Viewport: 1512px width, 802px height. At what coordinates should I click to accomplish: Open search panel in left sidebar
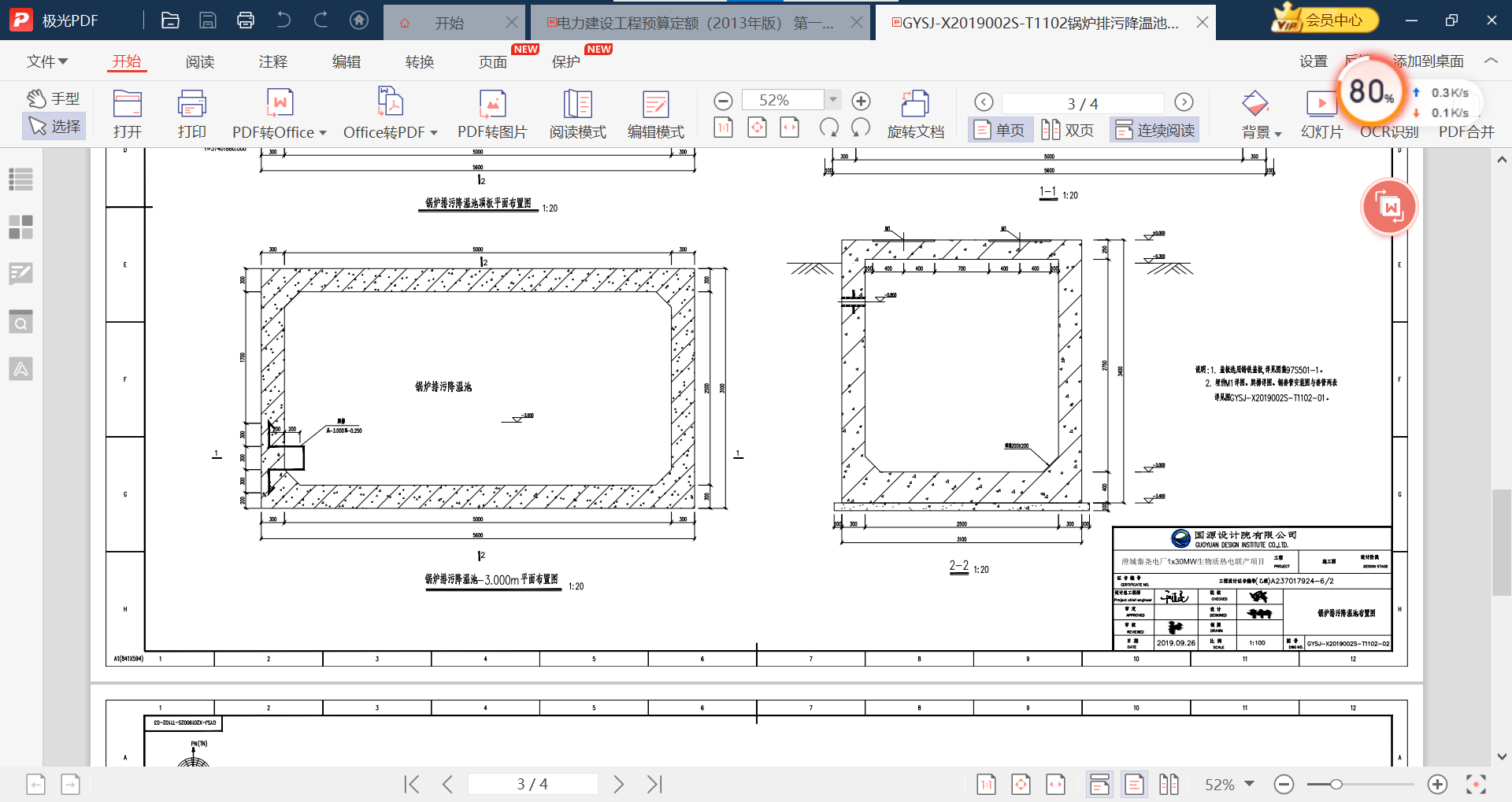pyautogui.click(x=21, y=321)
